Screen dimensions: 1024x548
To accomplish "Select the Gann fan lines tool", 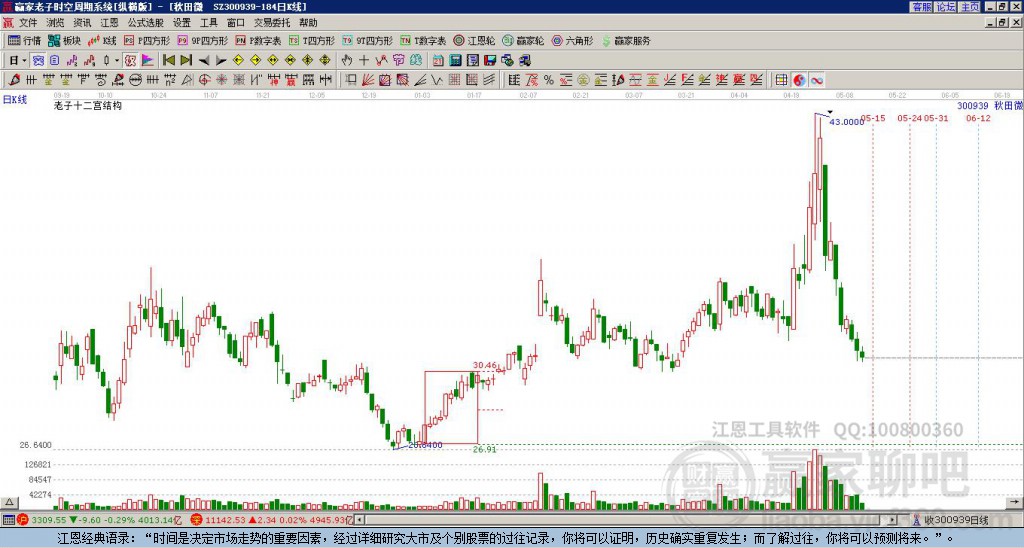I will [368, 80].
